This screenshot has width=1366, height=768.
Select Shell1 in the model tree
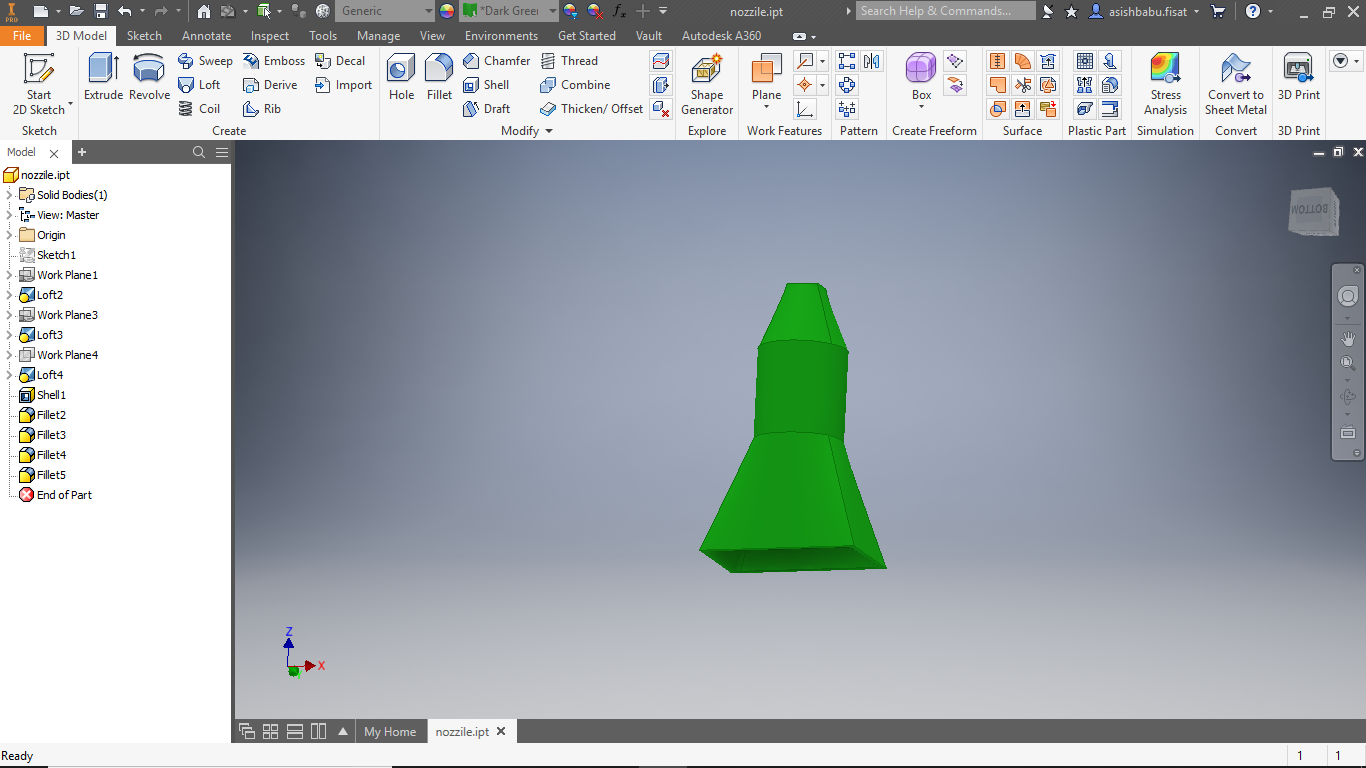[x=51, y=395]
